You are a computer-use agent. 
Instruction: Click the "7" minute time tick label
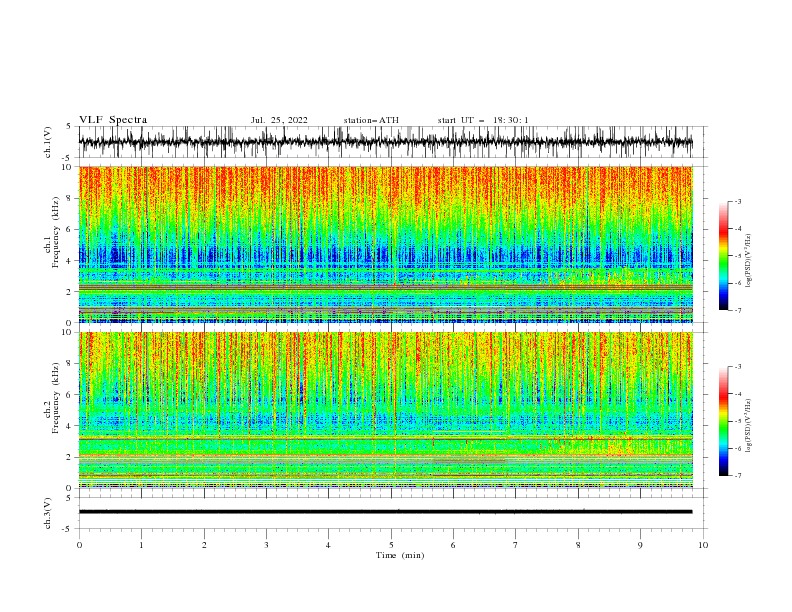point(516,545)
